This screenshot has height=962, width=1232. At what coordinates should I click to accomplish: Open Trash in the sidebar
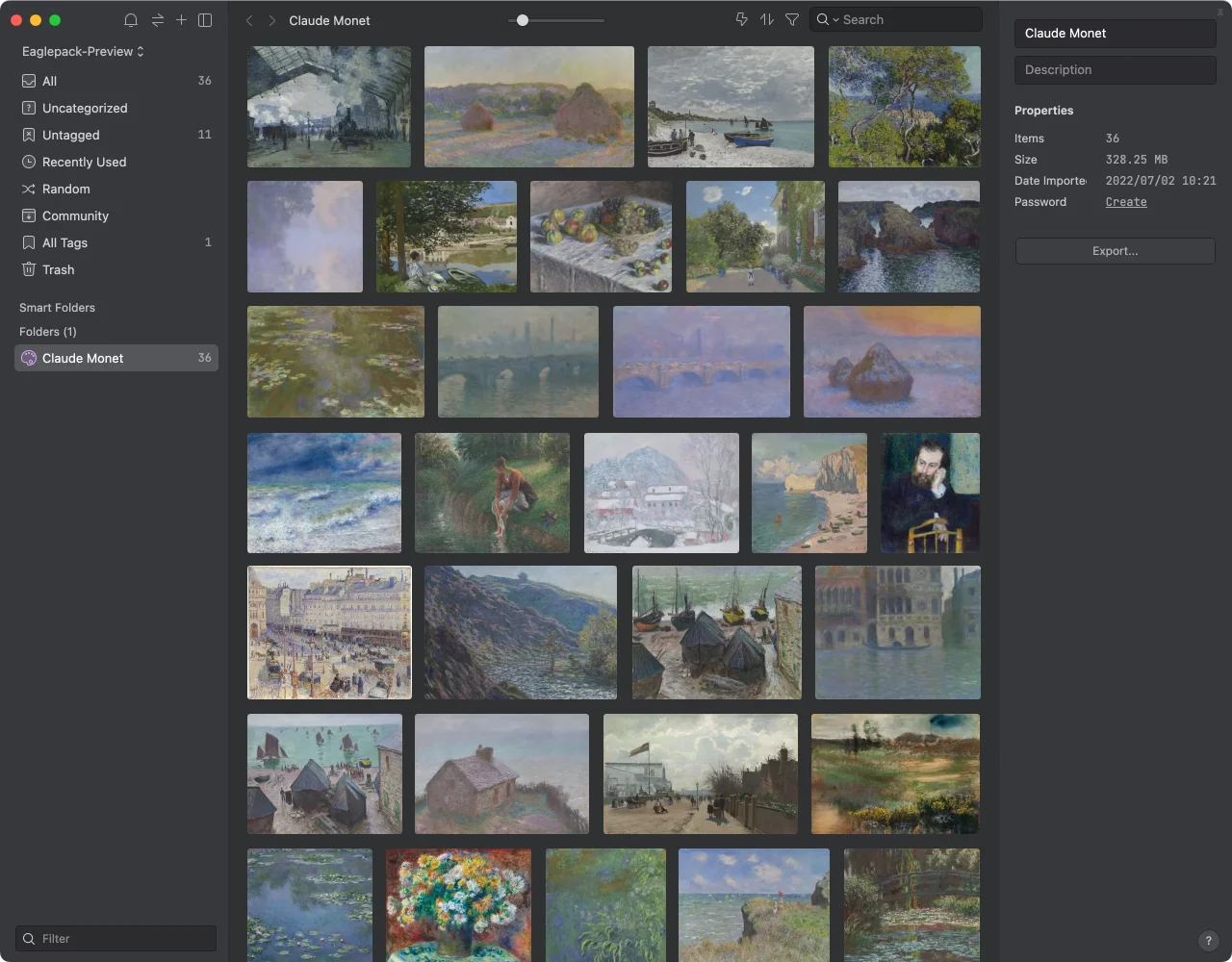click(116, 269)
